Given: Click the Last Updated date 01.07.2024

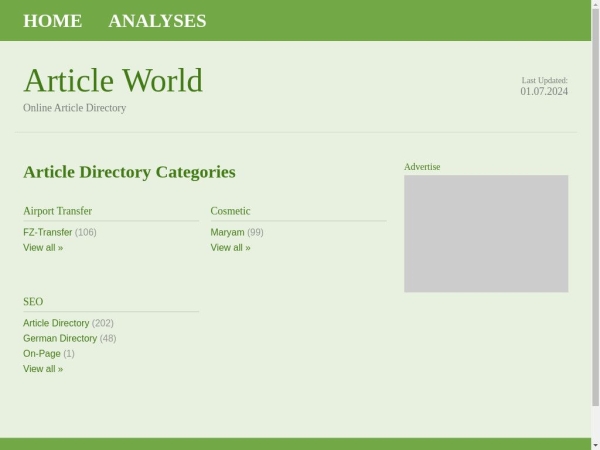Looking at the screenshot, I should 544,92.
